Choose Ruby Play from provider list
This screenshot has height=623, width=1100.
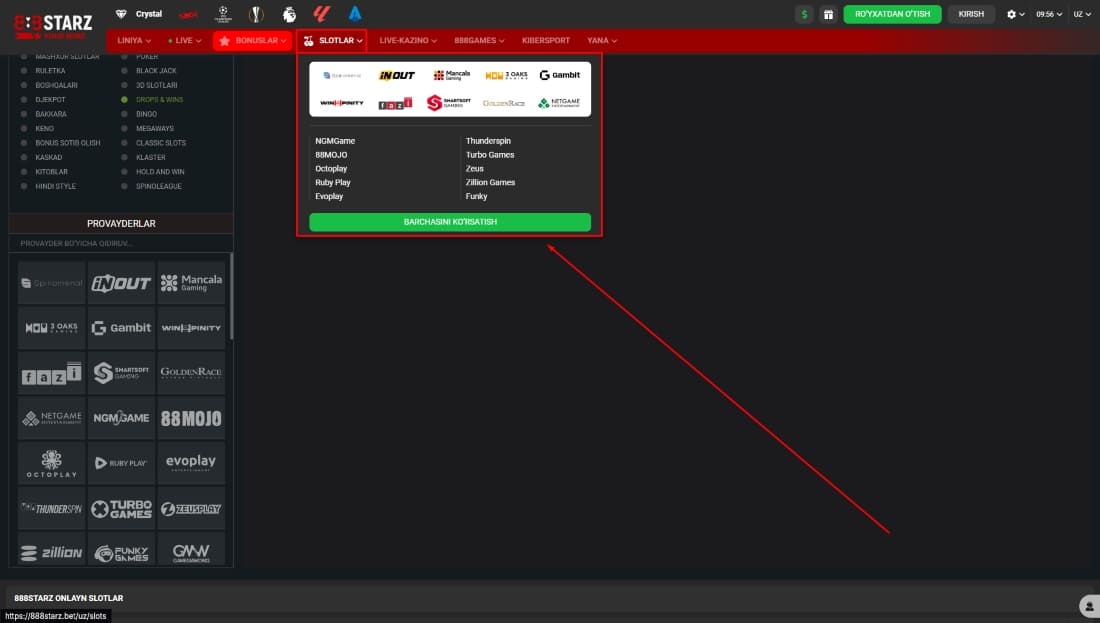pos(333,182)
